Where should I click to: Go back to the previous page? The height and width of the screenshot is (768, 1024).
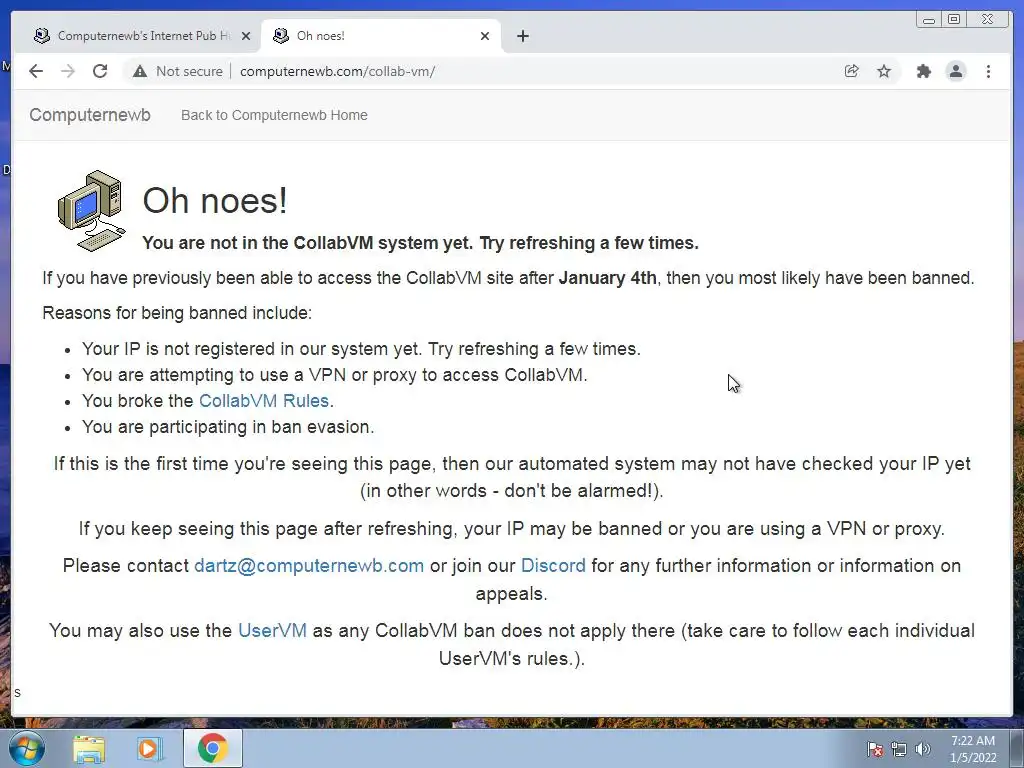[36, 71]
